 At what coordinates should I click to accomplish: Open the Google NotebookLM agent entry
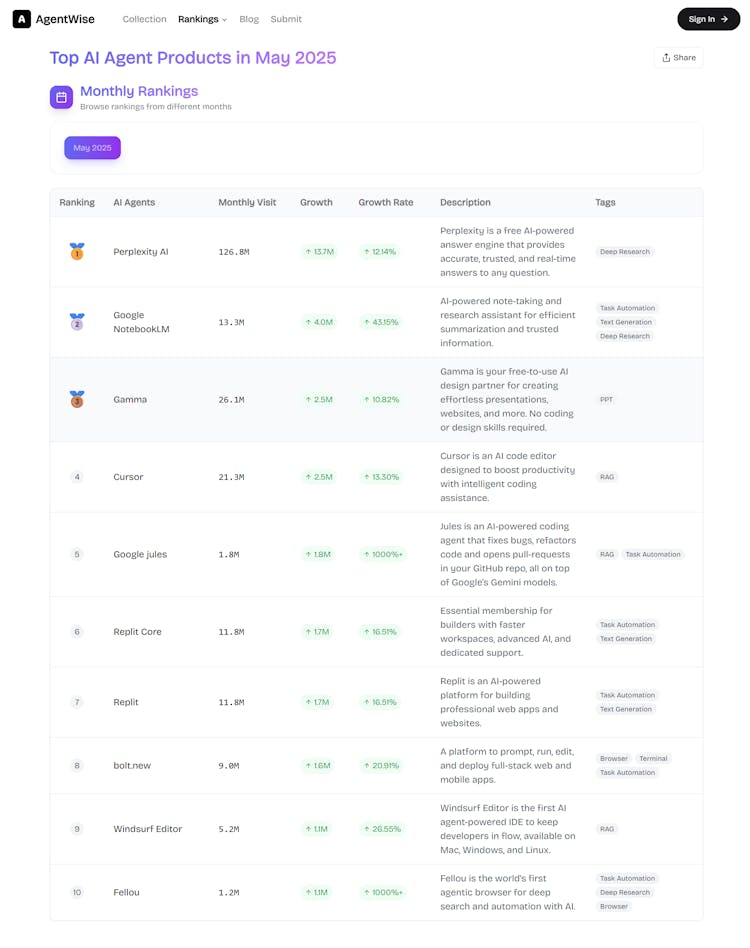(x=141, y=322)
